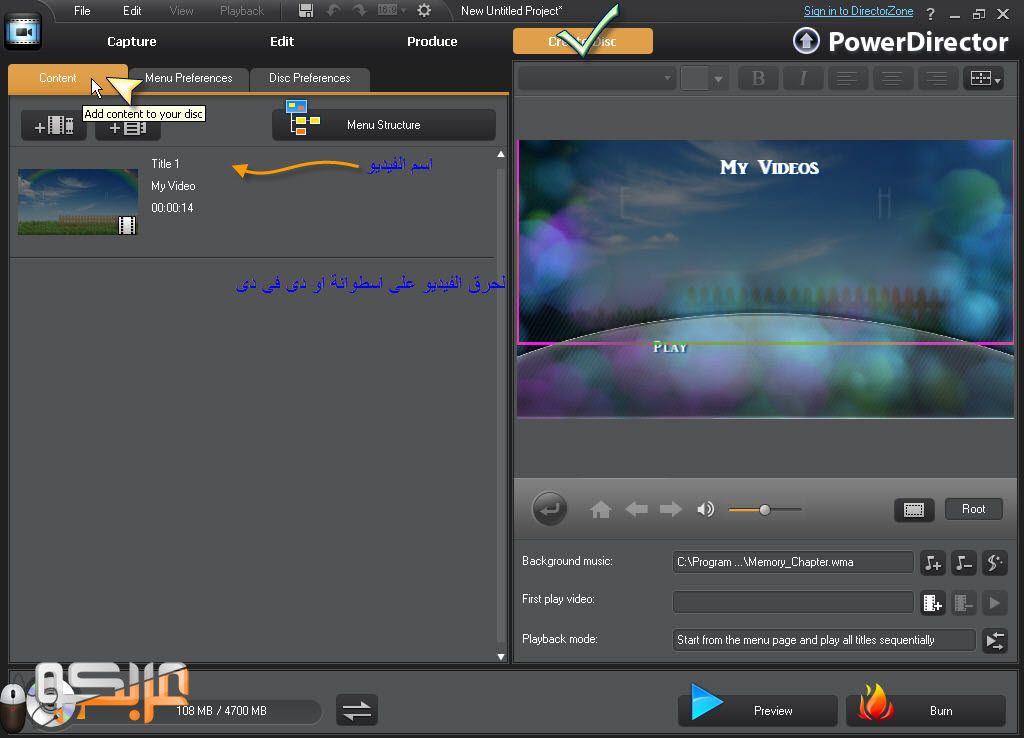Click the PowerDirector app icon top left
The image size is (1024, 738).
click(23, 31)
